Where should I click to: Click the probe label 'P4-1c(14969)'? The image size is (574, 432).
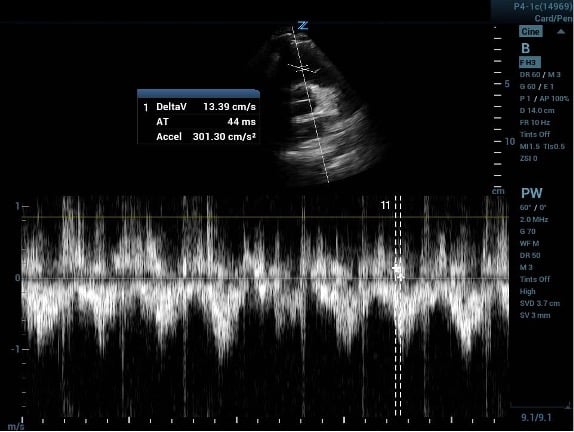542,7
